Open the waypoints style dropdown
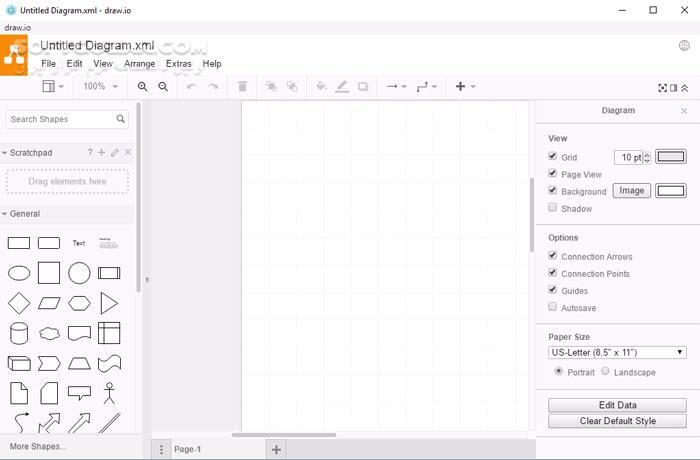 coord(426,86)
